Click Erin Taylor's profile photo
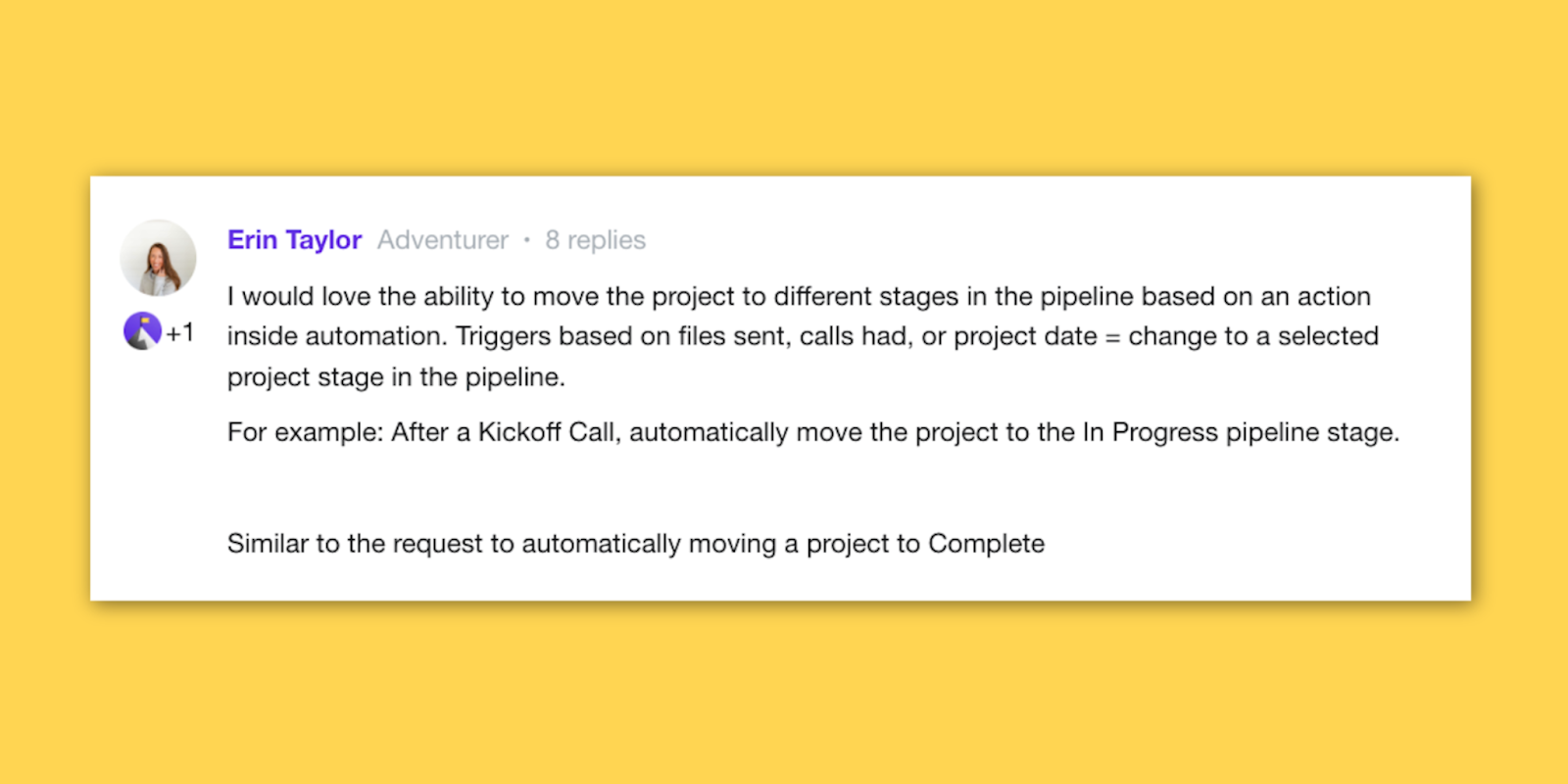The image size is (1568, 784). 158,258
